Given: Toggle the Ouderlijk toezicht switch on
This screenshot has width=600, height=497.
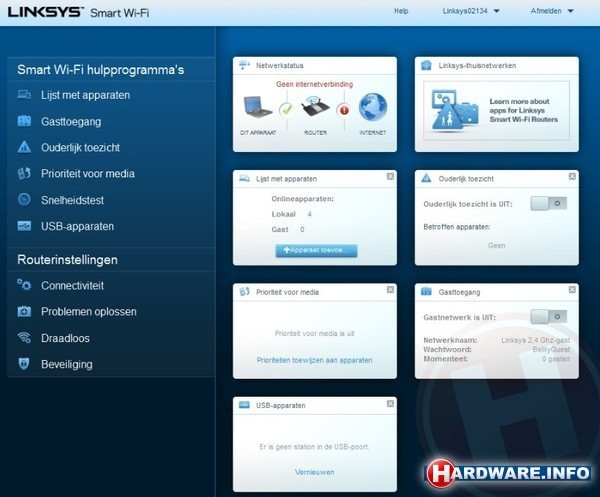Looking at the screenshot, I should (x=549, y=203).
